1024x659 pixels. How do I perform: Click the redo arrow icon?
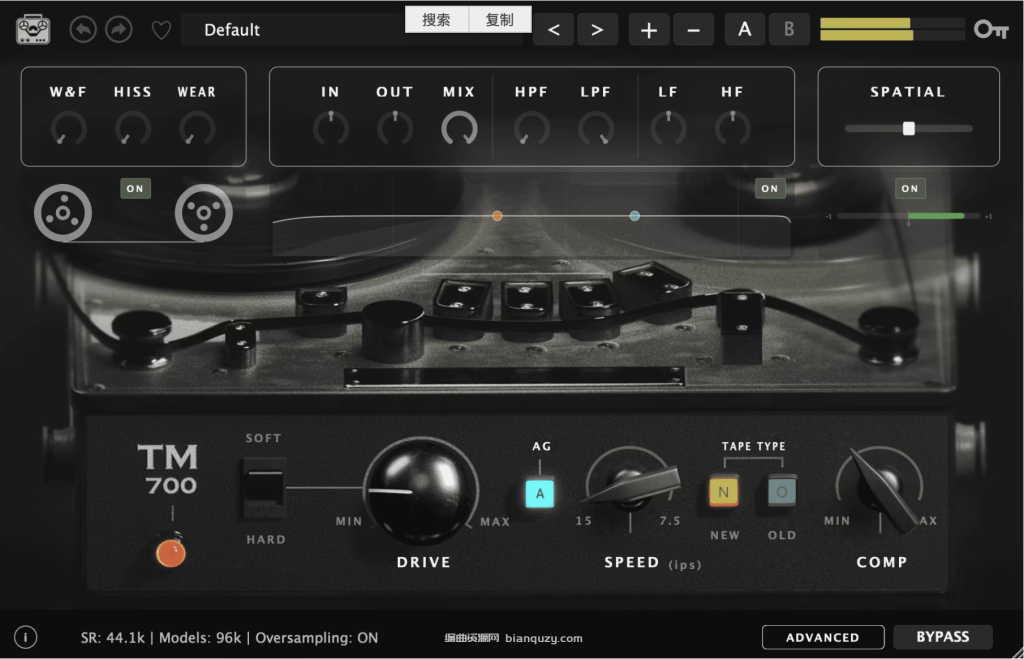(x=118, y=30)
